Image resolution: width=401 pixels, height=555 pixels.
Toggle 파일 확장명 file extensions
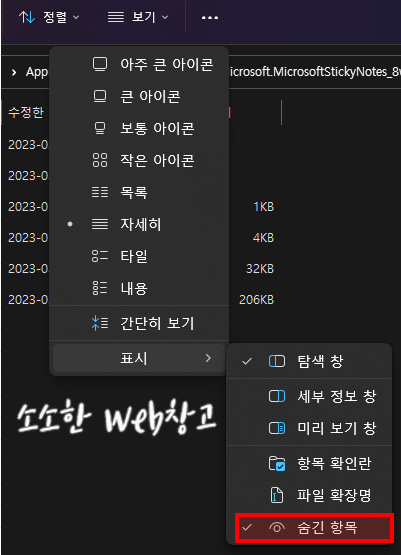click(x=309, y=495)
